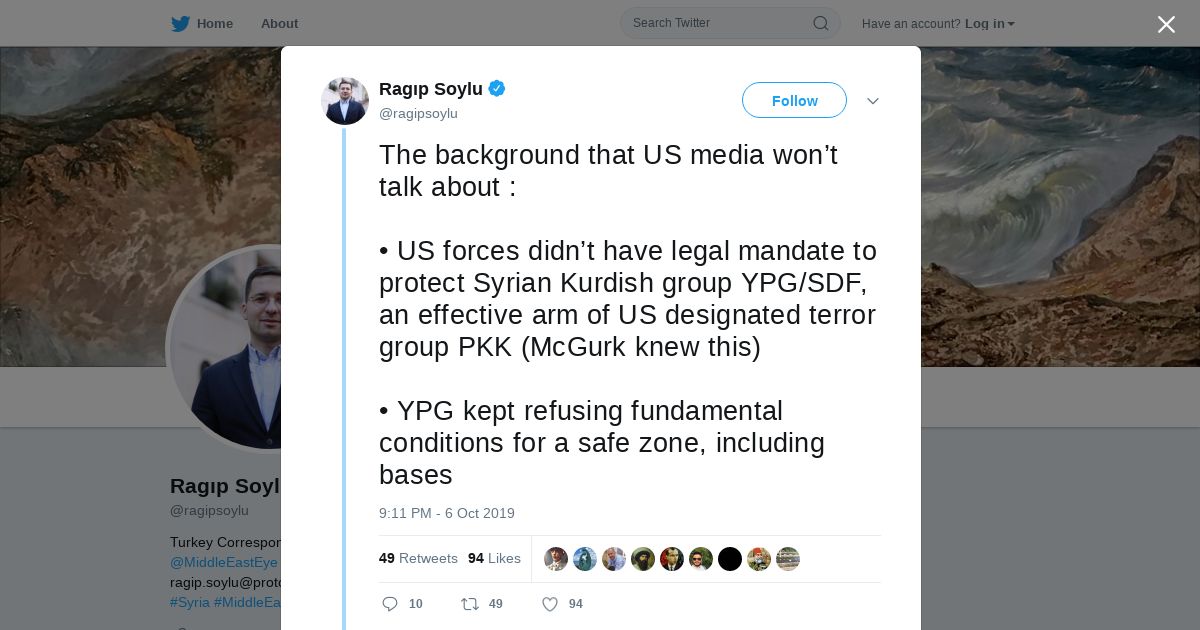Click the solid black liker avatar
The image size is (1200, 630).
(730, 559)
